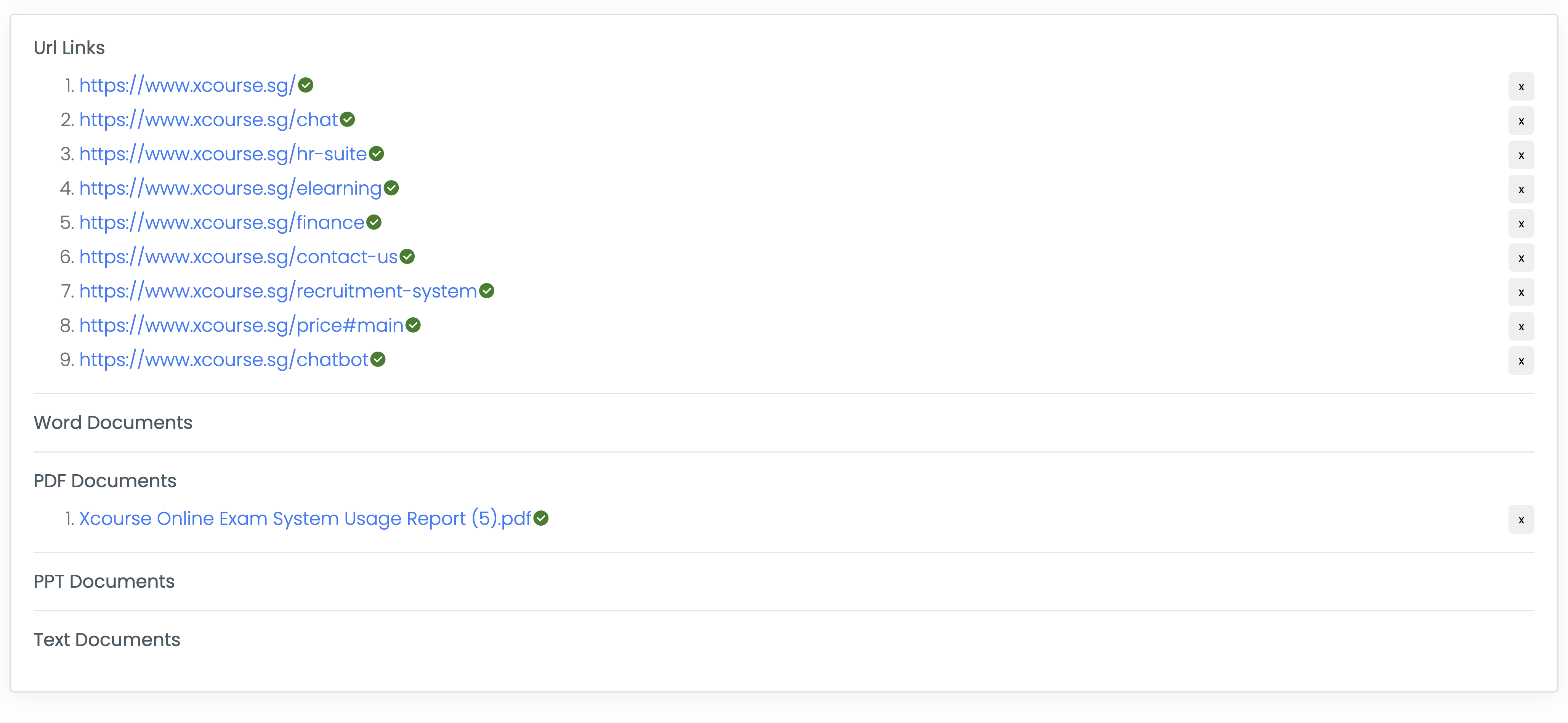The width and height of the screenshot is (1568, 723).
Task: Click the PDF Documents section heading
Action: point(105,481)
